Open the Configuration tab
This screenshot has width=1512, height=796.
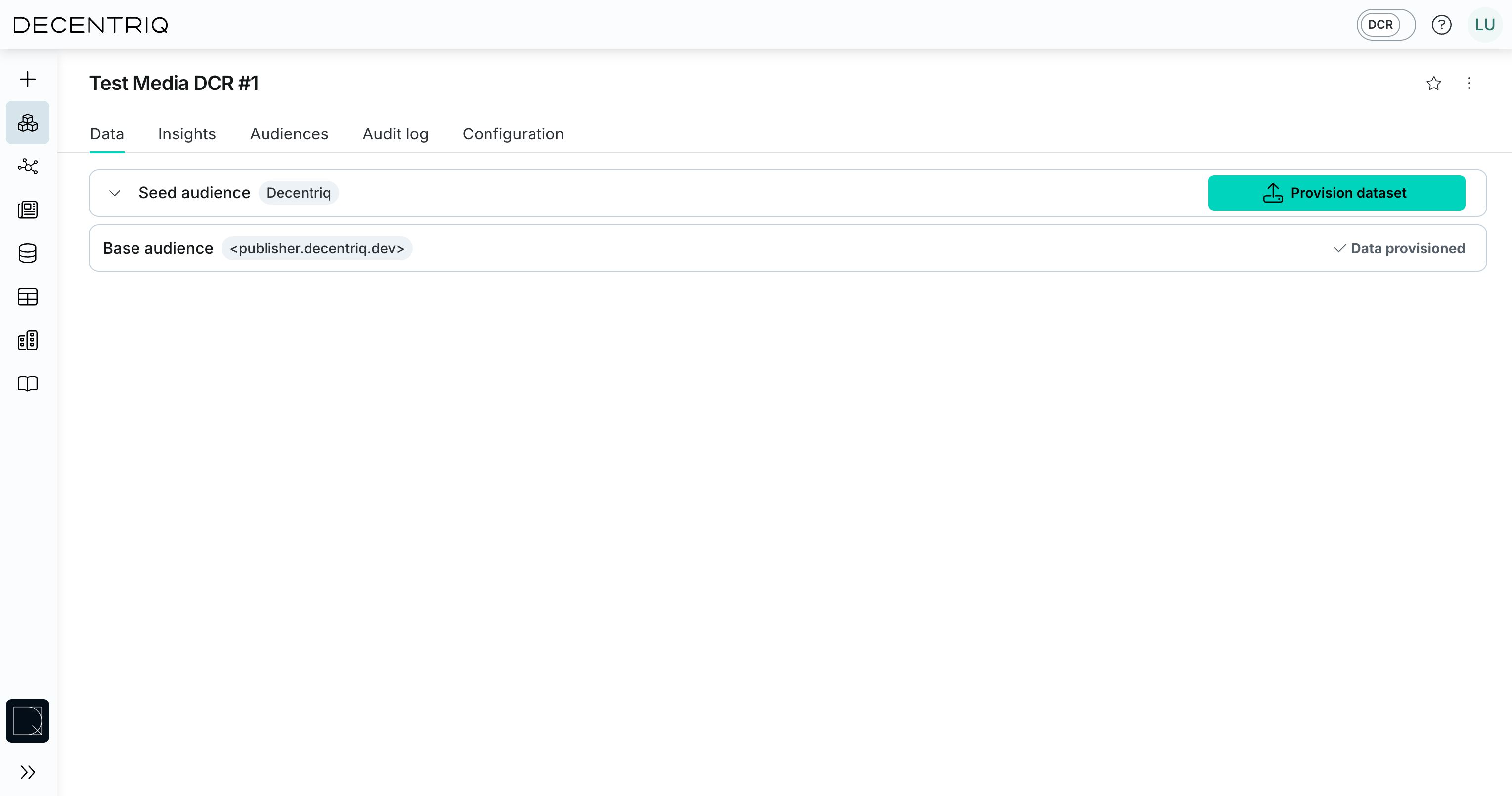click(512, 134)
